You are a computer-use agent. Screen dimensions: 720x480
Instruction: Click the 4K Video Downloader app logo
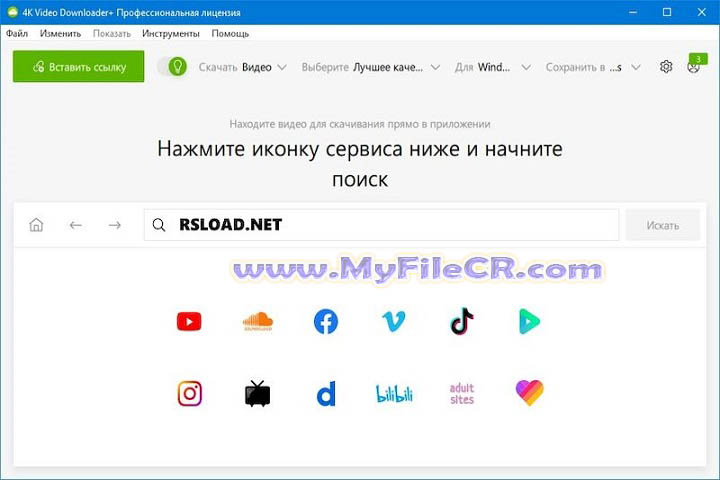12,12
